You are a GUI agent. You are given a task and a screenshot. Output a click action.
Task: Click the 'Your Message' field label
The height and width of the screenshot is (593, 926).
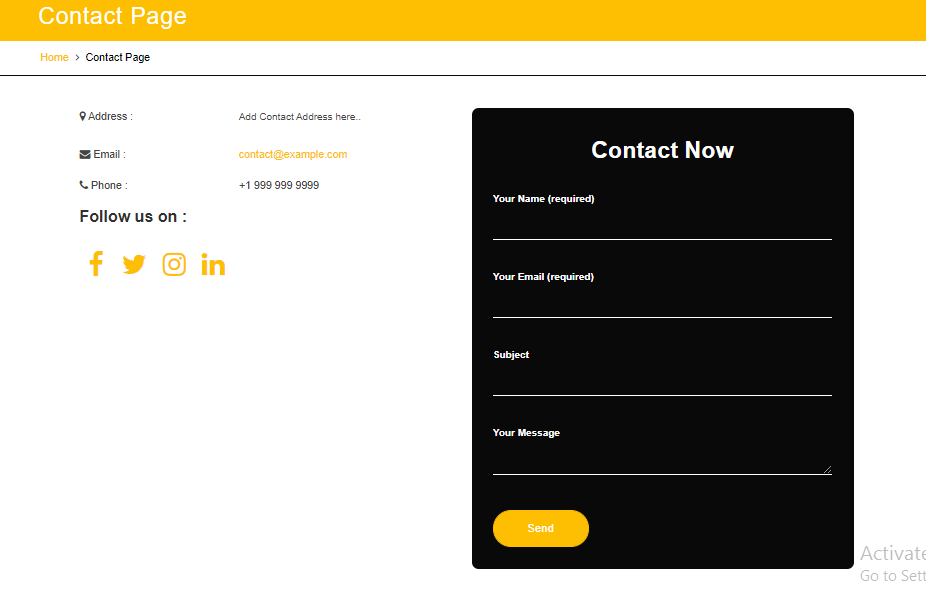point(526,433)
